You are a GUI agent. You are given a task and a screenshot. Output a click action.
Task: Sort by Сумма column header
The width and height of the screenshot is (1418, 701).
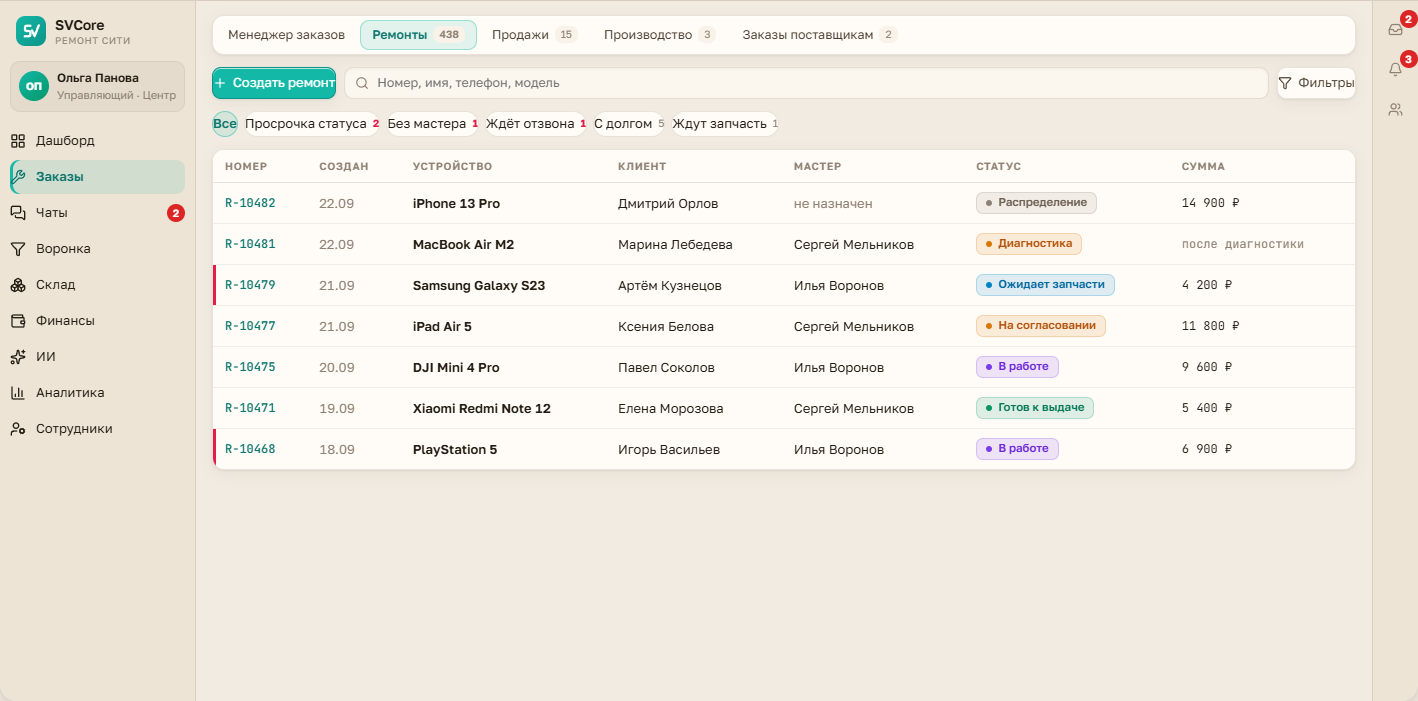point(1203,166)
